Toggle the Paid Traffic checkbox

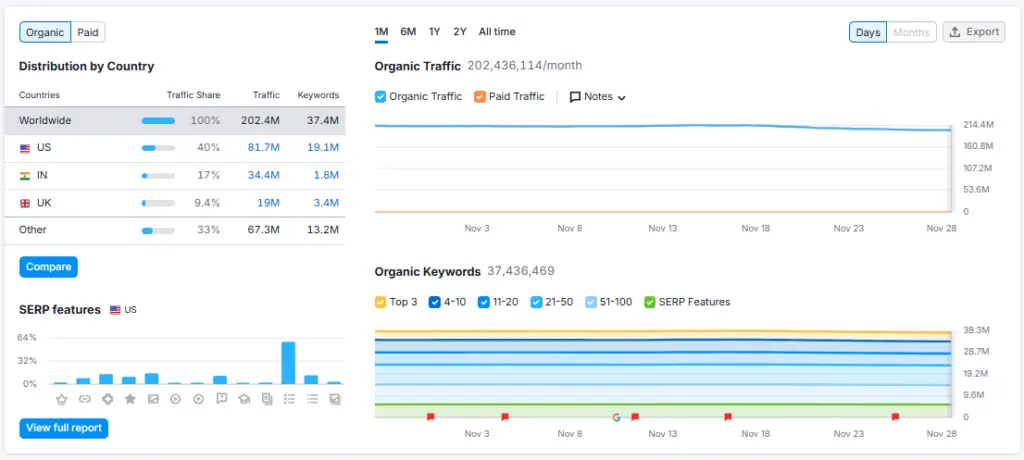(480, 97)
